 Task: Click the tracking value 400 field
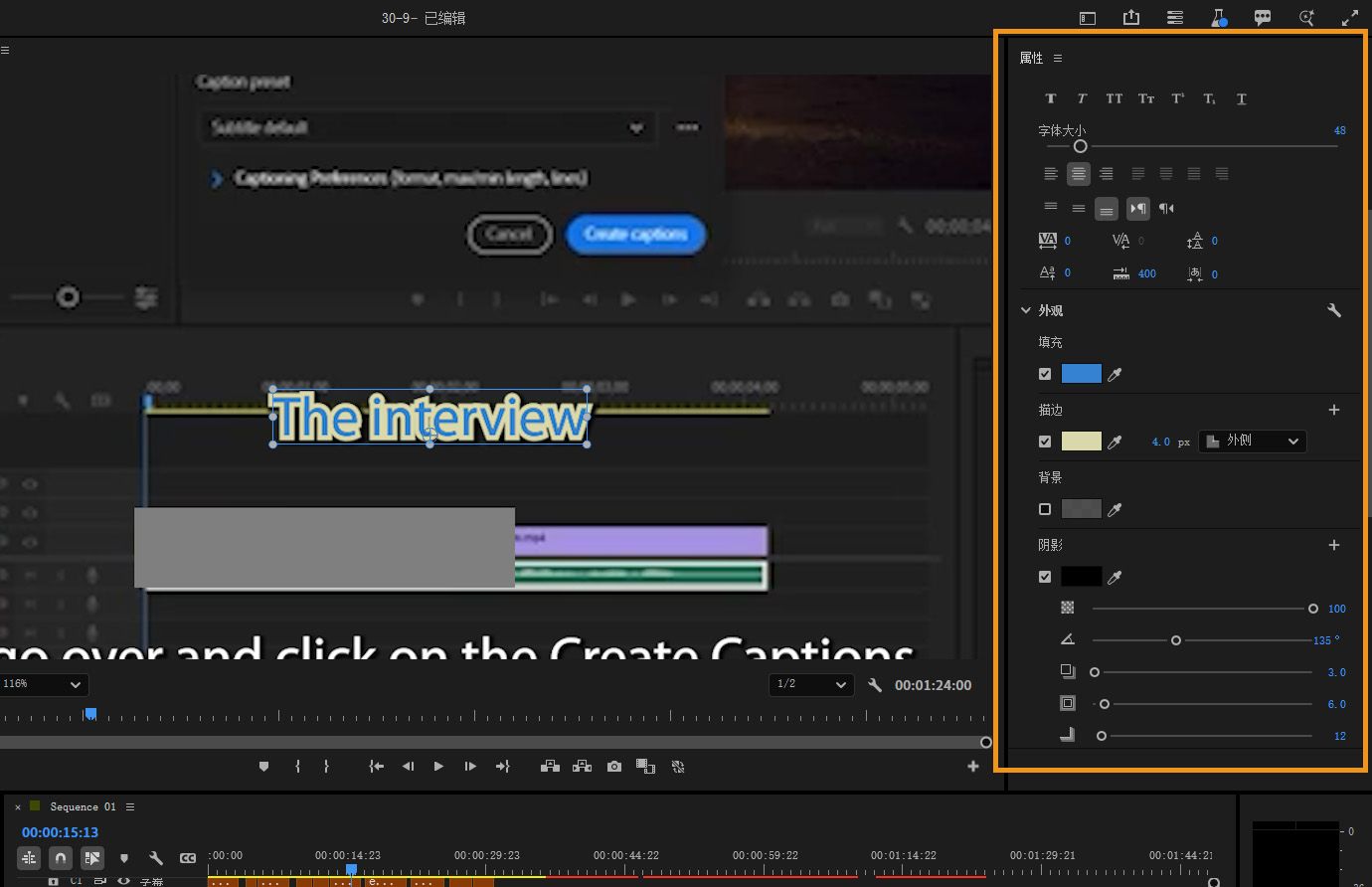[x=1147, y=273]
